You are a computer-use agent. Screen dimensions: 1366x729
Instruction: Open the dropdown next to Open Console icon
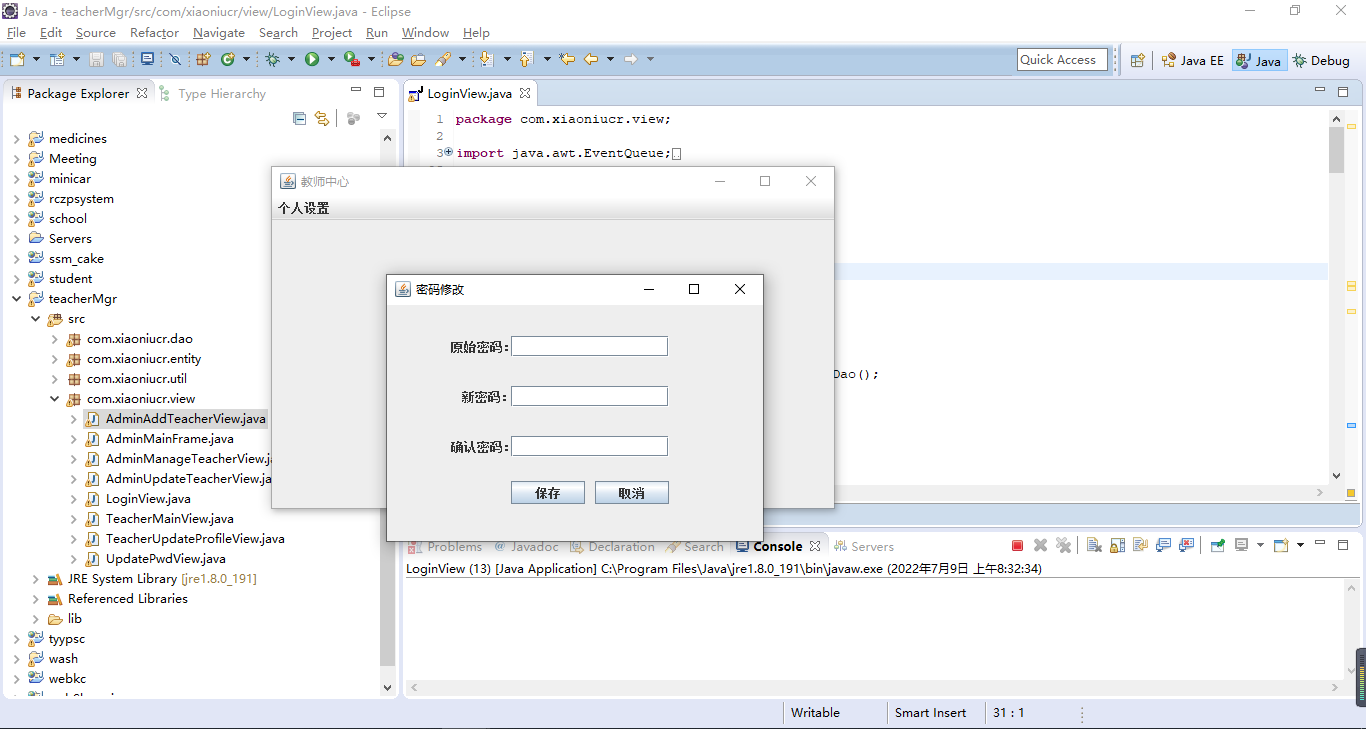1300,545
